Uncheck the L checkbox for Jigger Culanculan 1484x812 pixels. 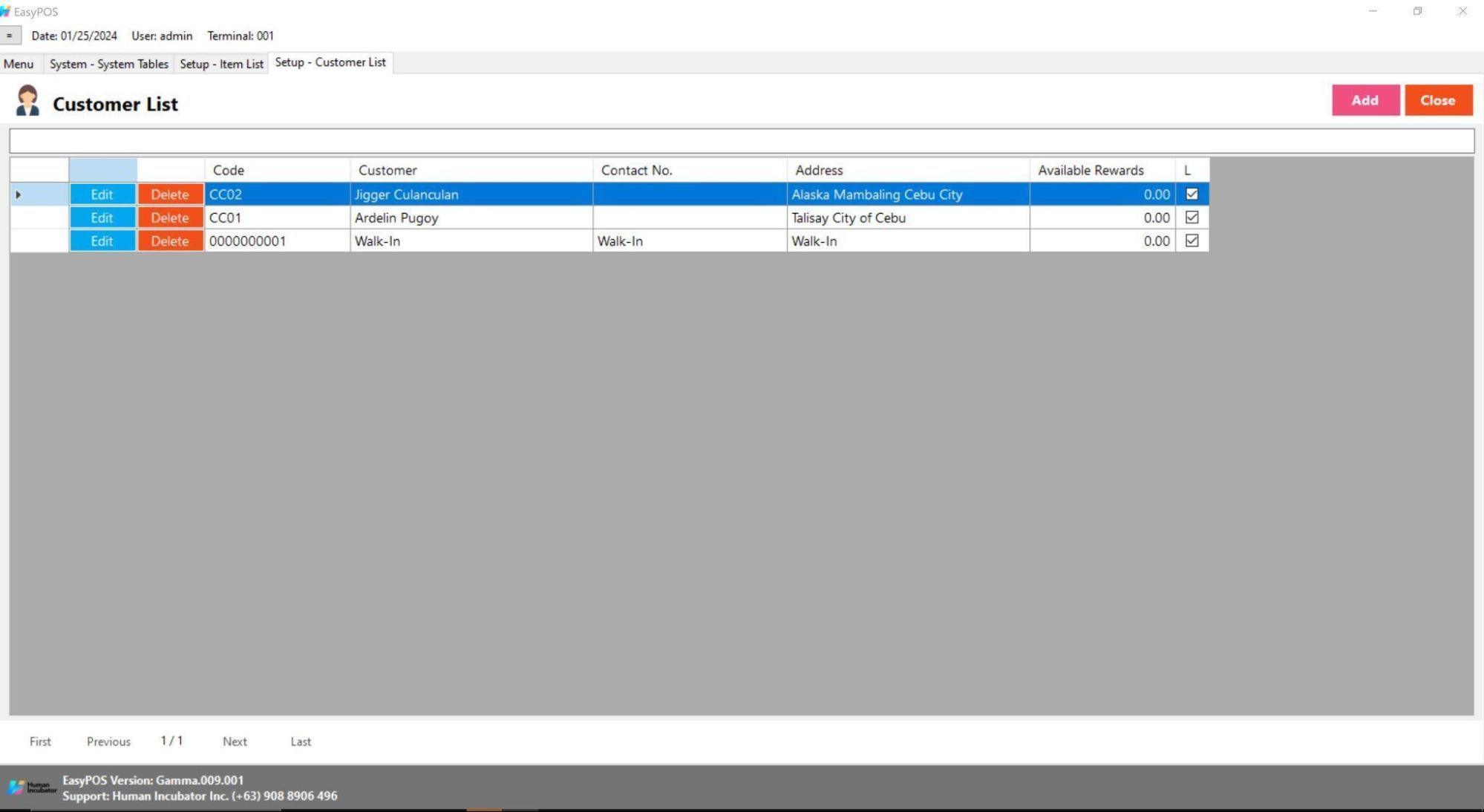[1192, 194]
